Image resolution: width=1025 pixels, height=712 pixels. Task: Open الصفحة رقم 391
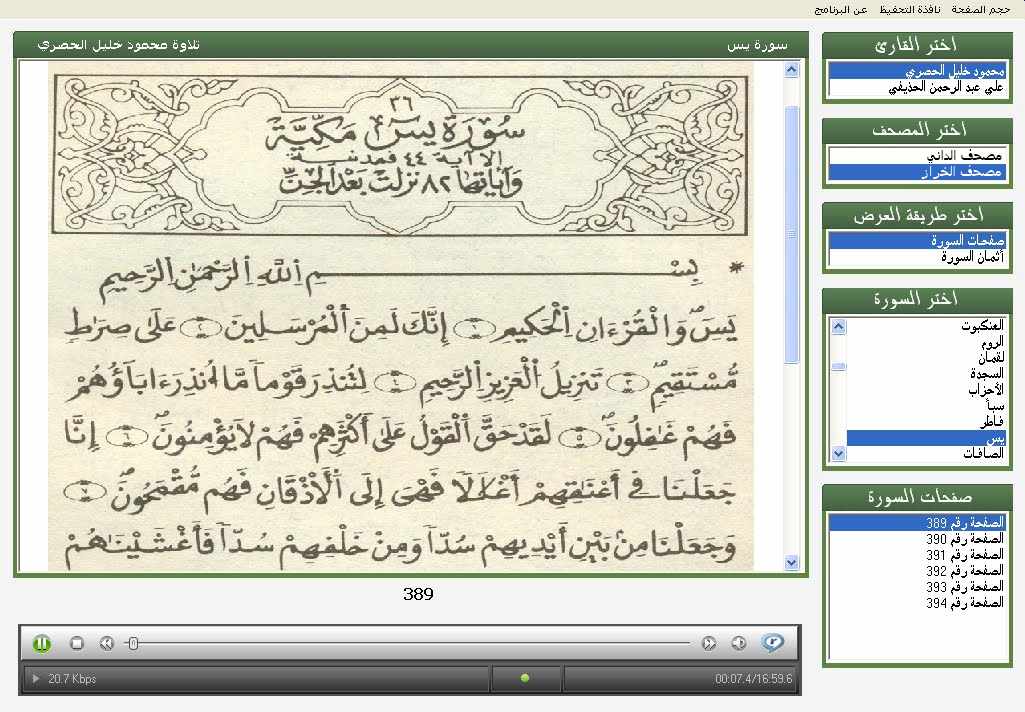[x=917, y=555]
